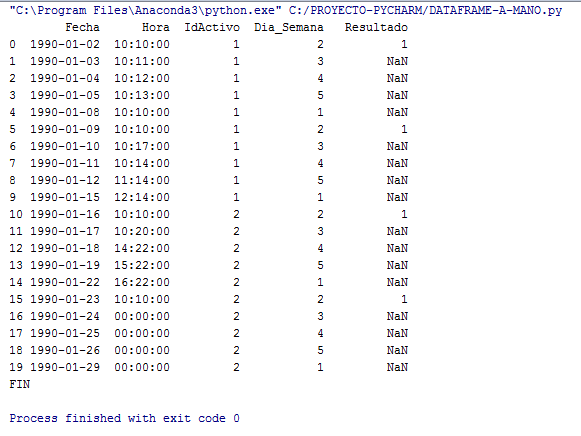
Task: Click the date 1990-01-02 in row 0
Action: pos(65,44)
